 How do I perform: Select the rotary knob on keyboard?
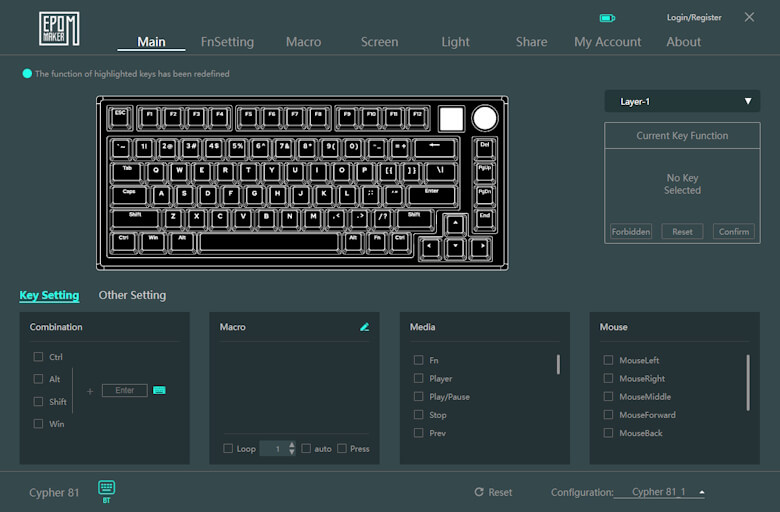(484, 118)
